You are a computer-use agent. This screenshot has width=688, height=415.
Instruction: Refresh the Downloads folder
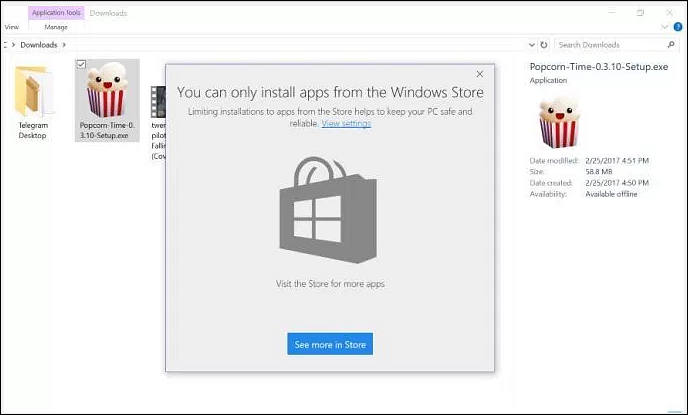click(544, 45)
